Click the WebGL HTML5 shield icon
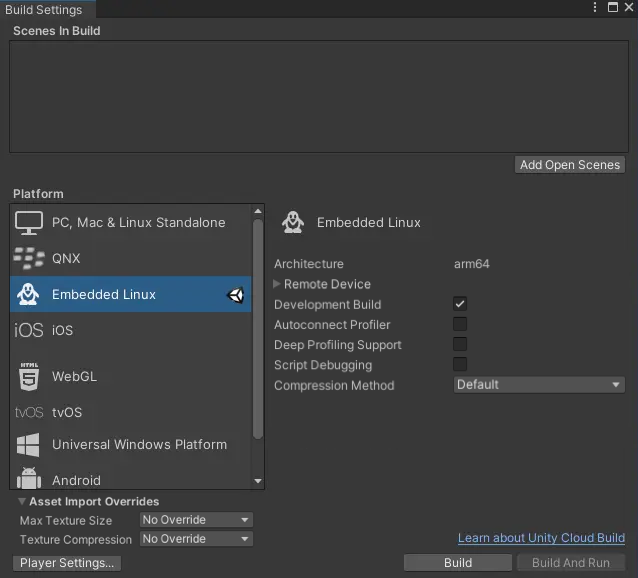Image resolution: width=638 pixels, height=578 pixels. pyautogui.click(x=29, y=376)
